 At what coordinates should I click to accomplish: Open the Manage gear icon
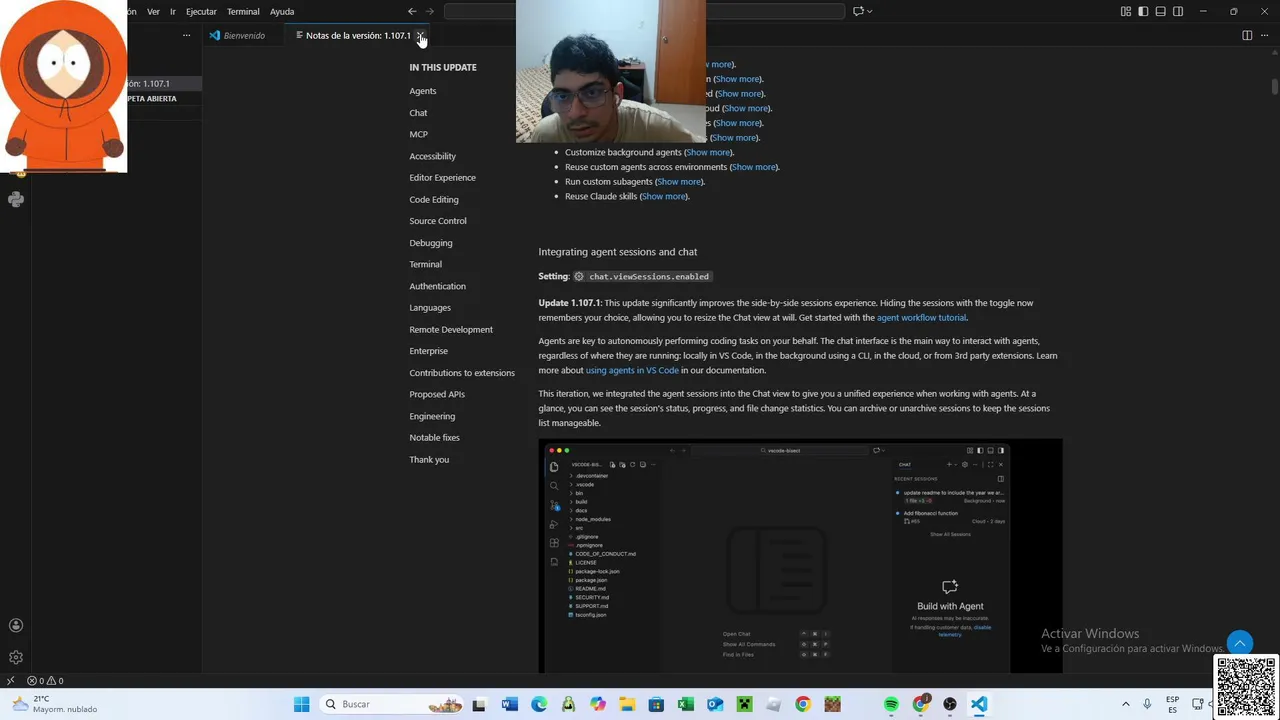click(x=16, y=657)
